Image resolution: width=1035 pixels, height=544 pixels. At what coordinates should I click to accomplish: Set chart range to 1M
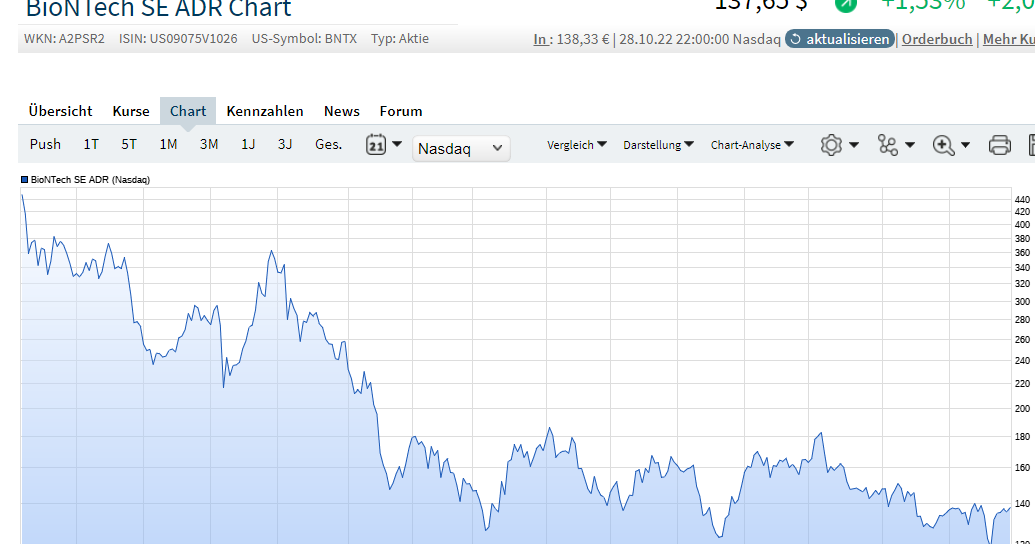(x=168, y=144)
